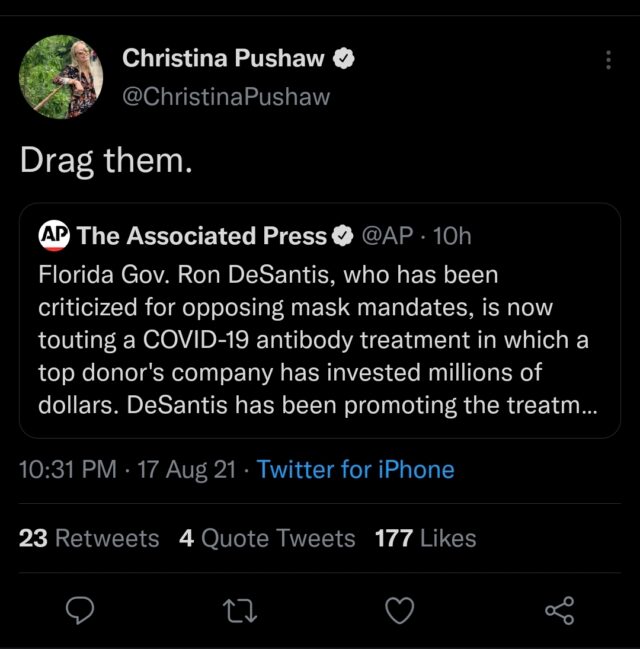View the 23 Retweets list
The image size is (640, 649).
(89, 538)
